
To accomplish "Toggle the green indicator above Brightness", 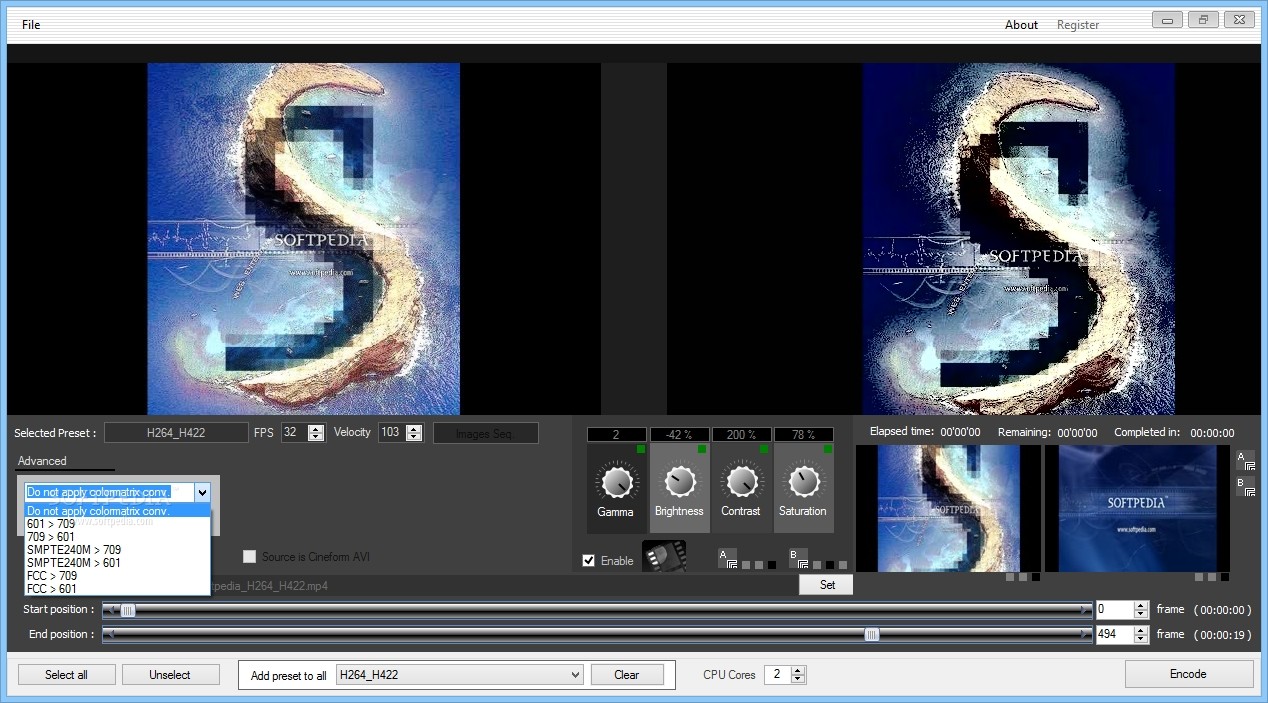I will pyautogui.click(x=703, y=449).
